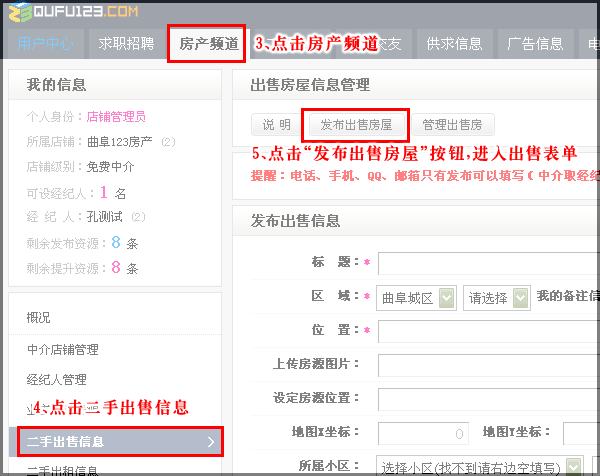
Task: Click the 管理出售房 button
Action: pyautogui.click(x=452, y=125)
